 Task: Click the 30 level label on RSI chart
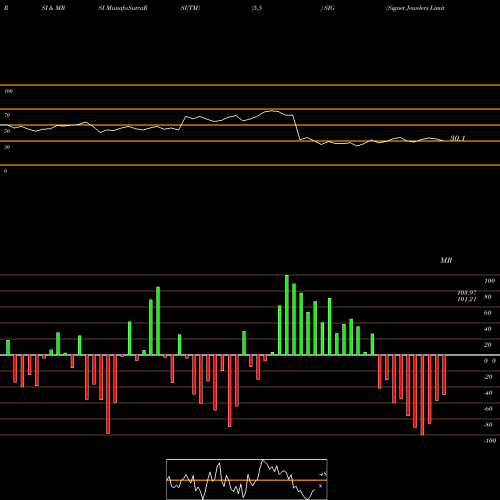coord(7,147)
